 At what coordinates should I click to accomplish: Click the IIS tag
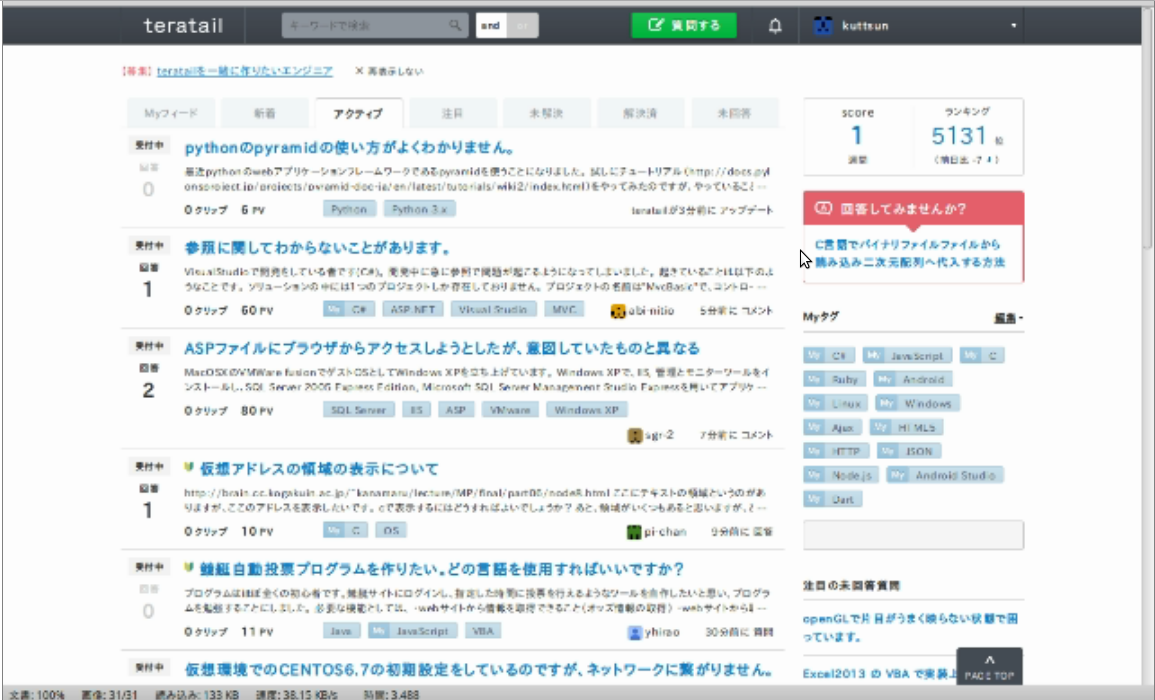pyautogui.click(x=416, y=410)
